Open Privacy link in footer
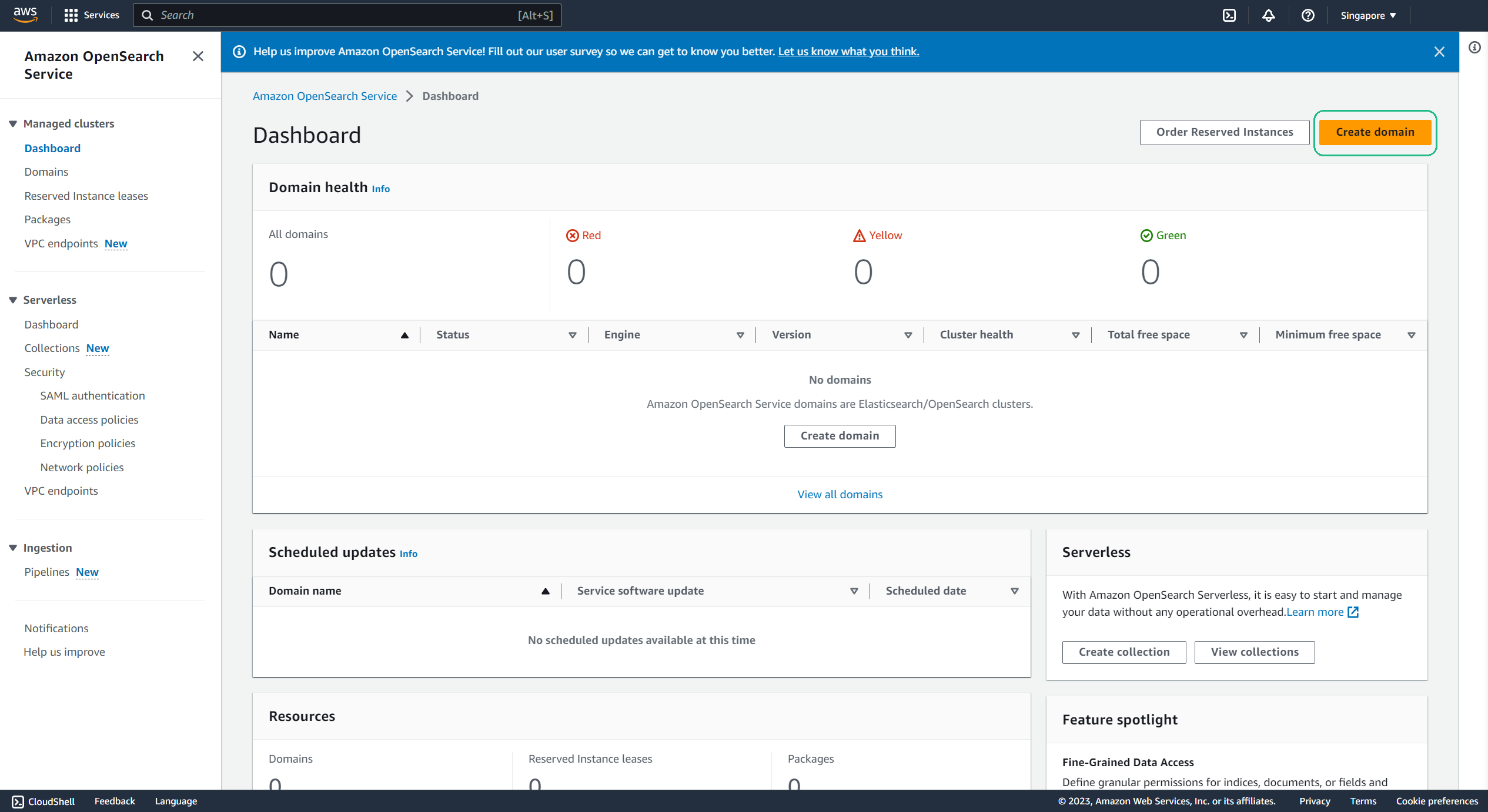Image resolution: width=1488 pixels, height=812 pixels. pos(1315,801)
